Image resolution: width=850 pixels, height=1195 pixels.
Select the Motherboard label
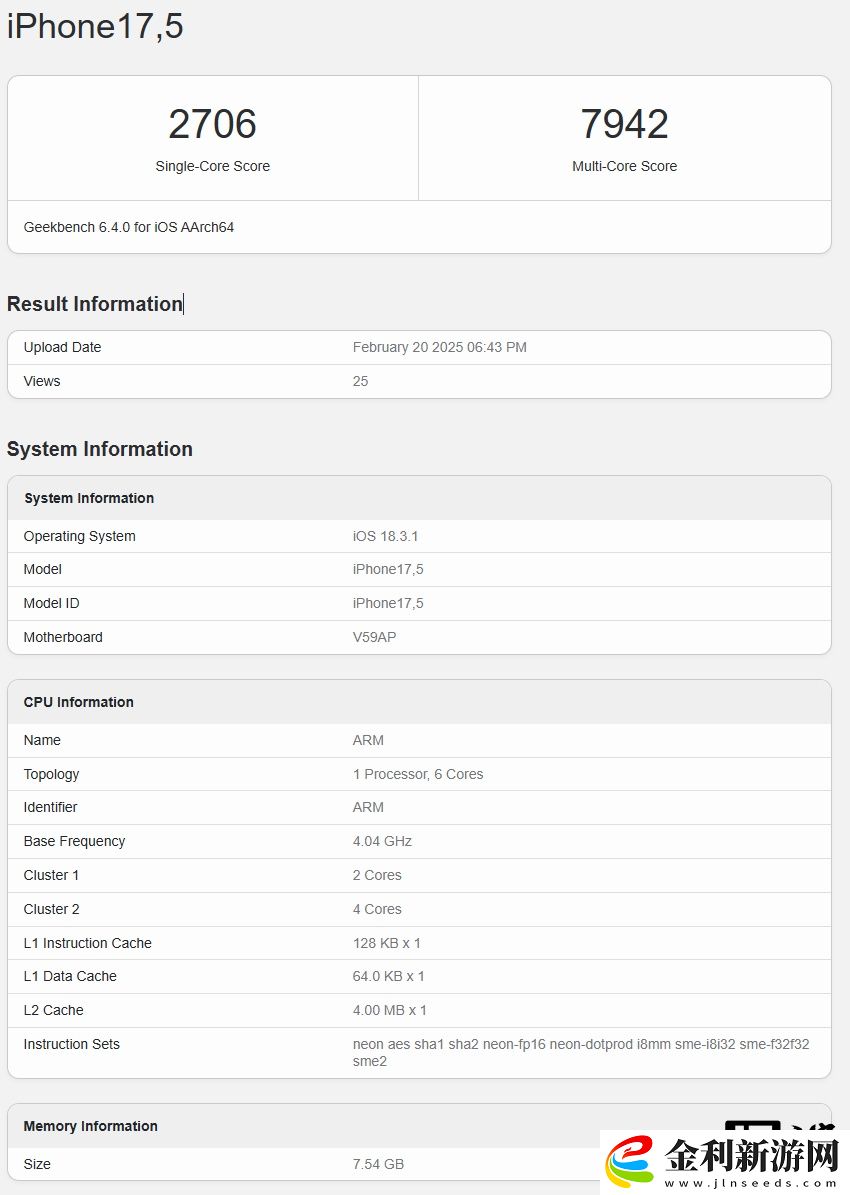click(63, 637)
